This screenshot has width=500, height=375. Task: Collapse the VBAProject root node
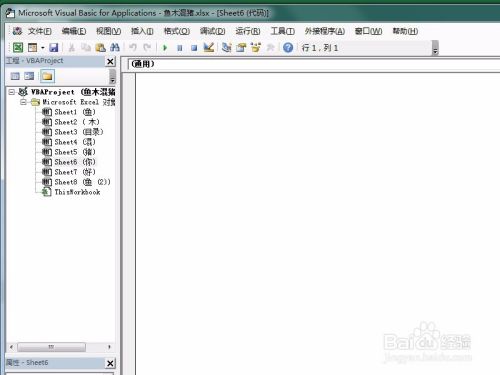[x=12, y=92]
